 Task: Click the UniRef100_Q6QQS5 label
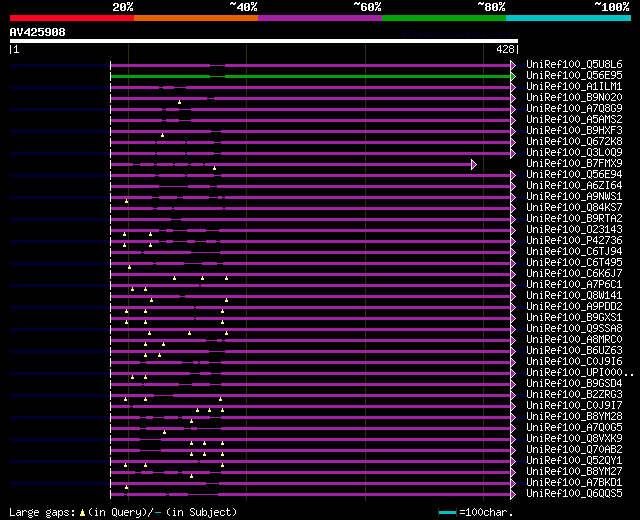[x=574, y=494]
